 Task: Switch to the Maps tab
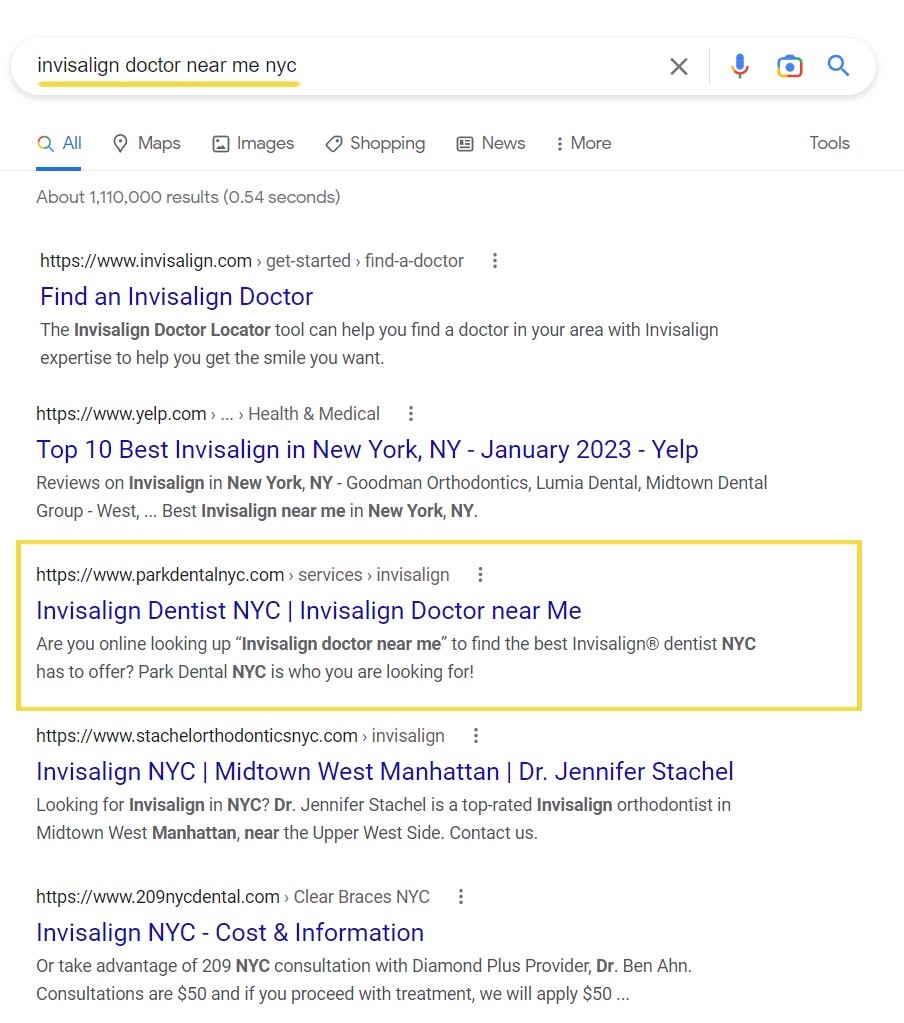point(147,143)
